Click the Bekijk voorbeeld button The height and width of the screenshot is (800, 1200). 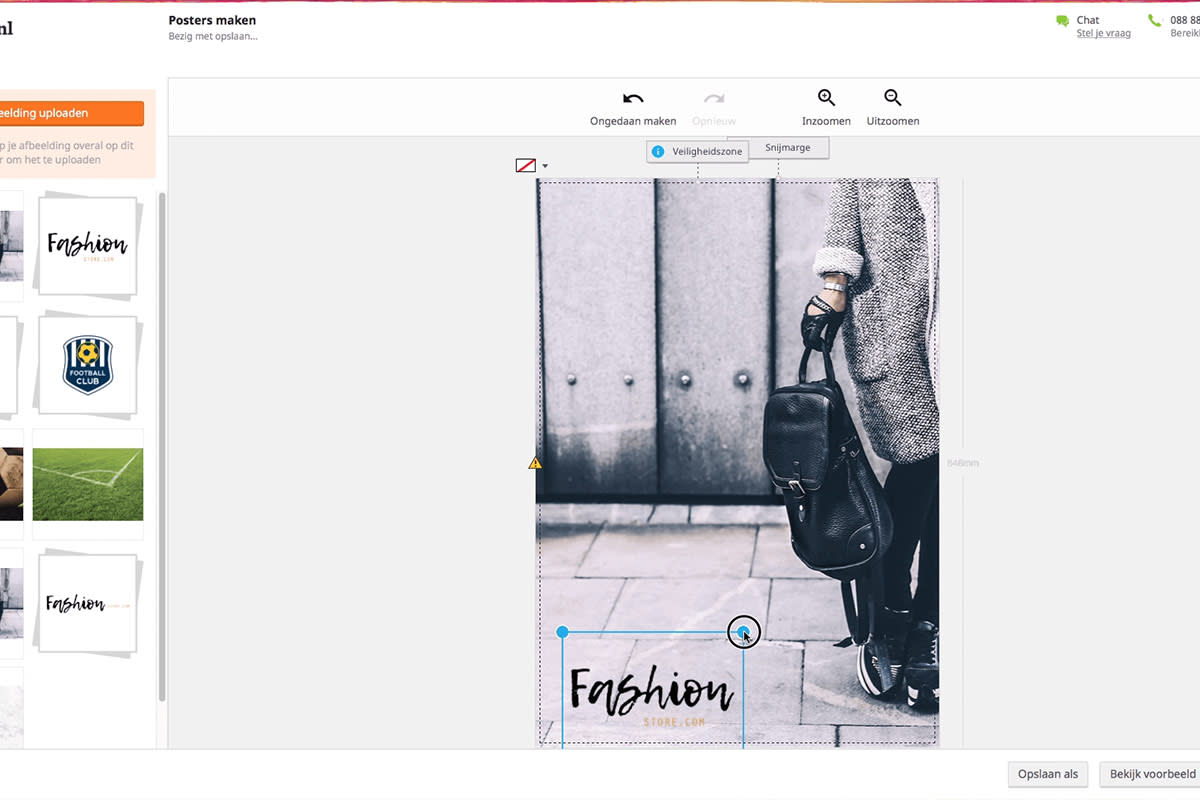point(1151,774)
